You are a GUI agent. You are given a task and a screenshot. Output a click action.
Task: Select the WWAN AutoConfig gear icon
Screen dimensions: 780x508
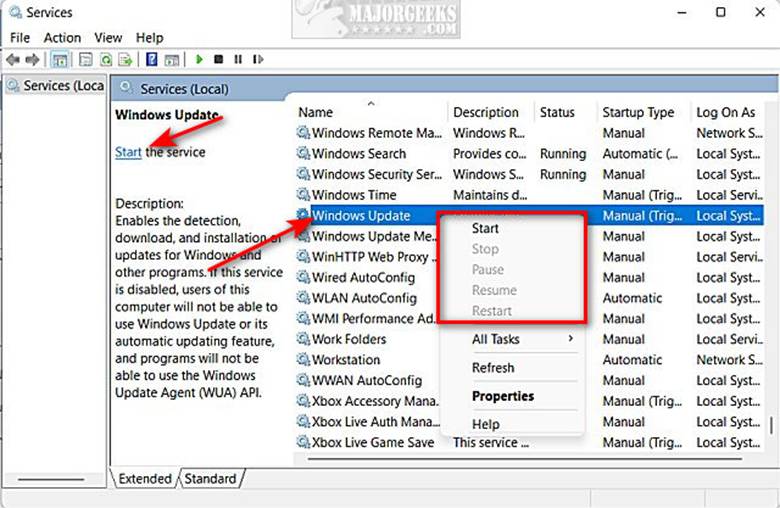(x=303, y=380)
